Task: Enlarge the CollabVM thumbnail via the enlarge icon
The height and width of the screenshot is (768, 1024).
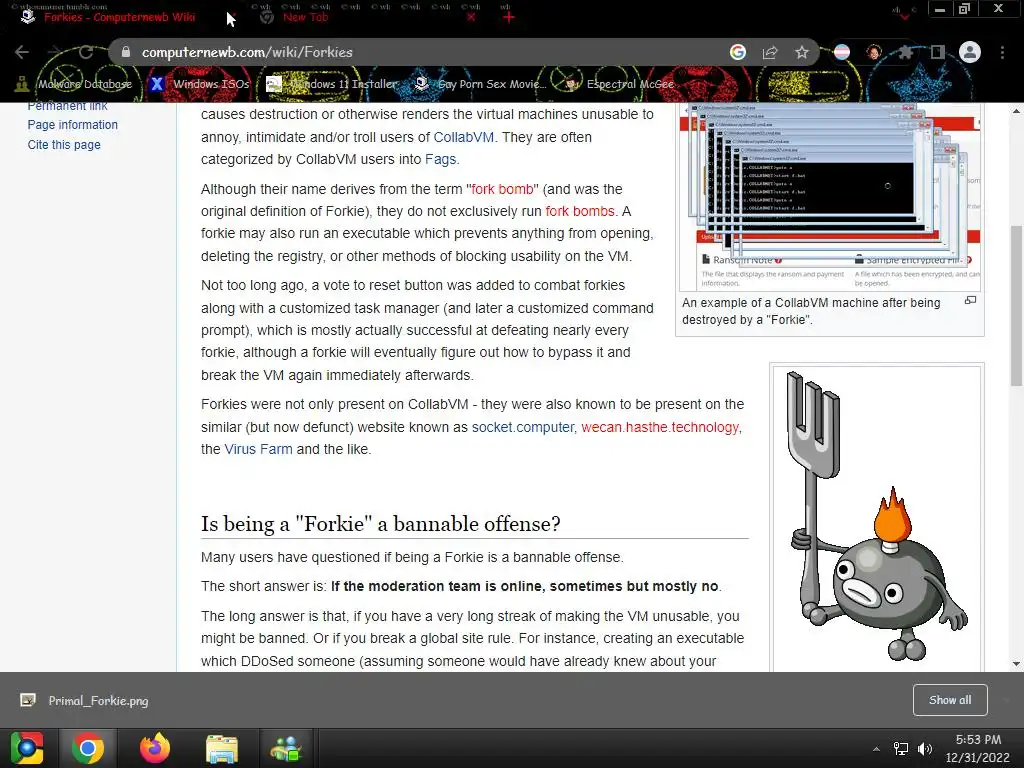Action: 970,300
